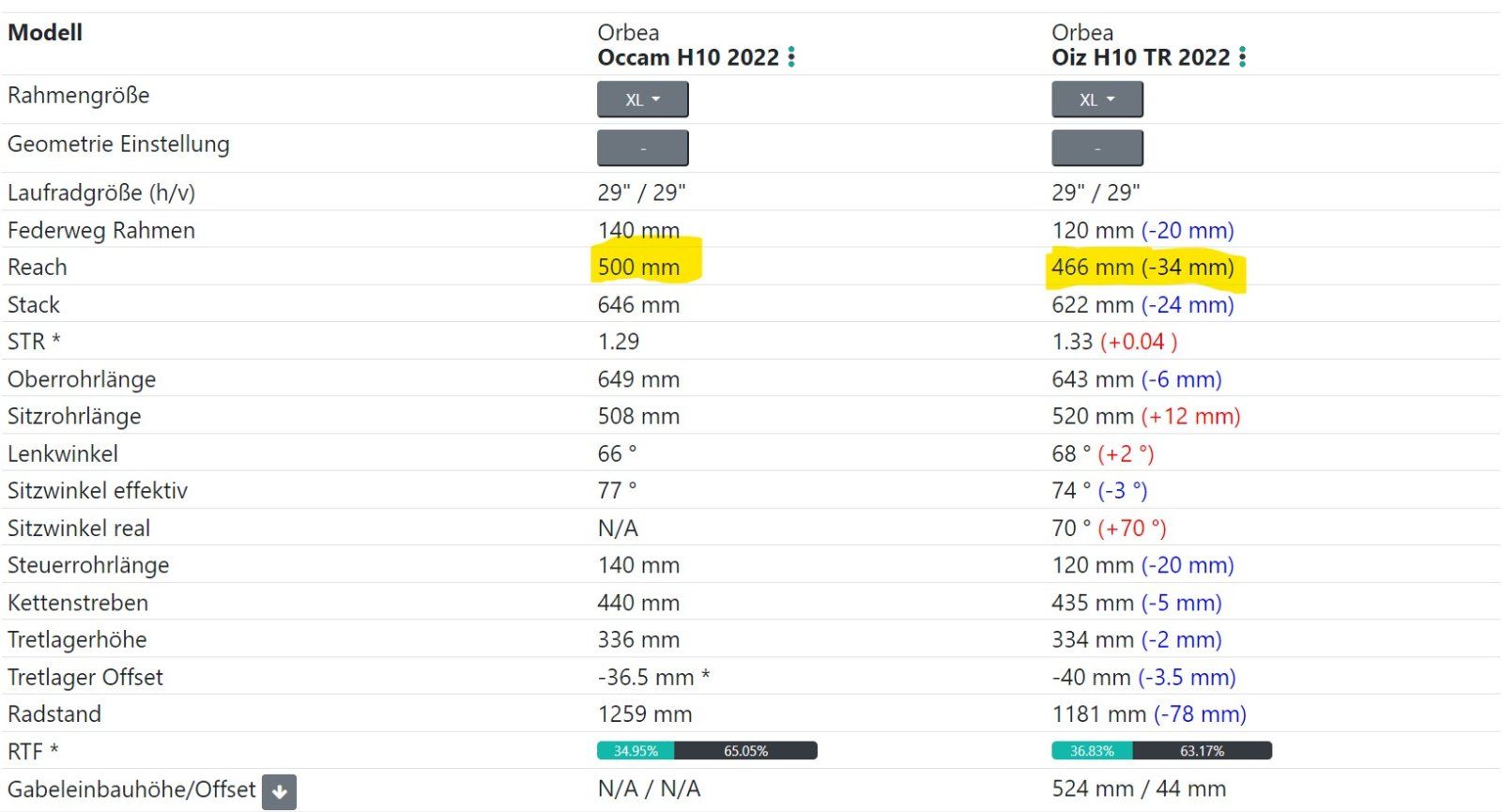Screen dimensions: 1502x812
Task: Click the highlighted 466 mm Reach value
Action: (x=1093, y=268)
